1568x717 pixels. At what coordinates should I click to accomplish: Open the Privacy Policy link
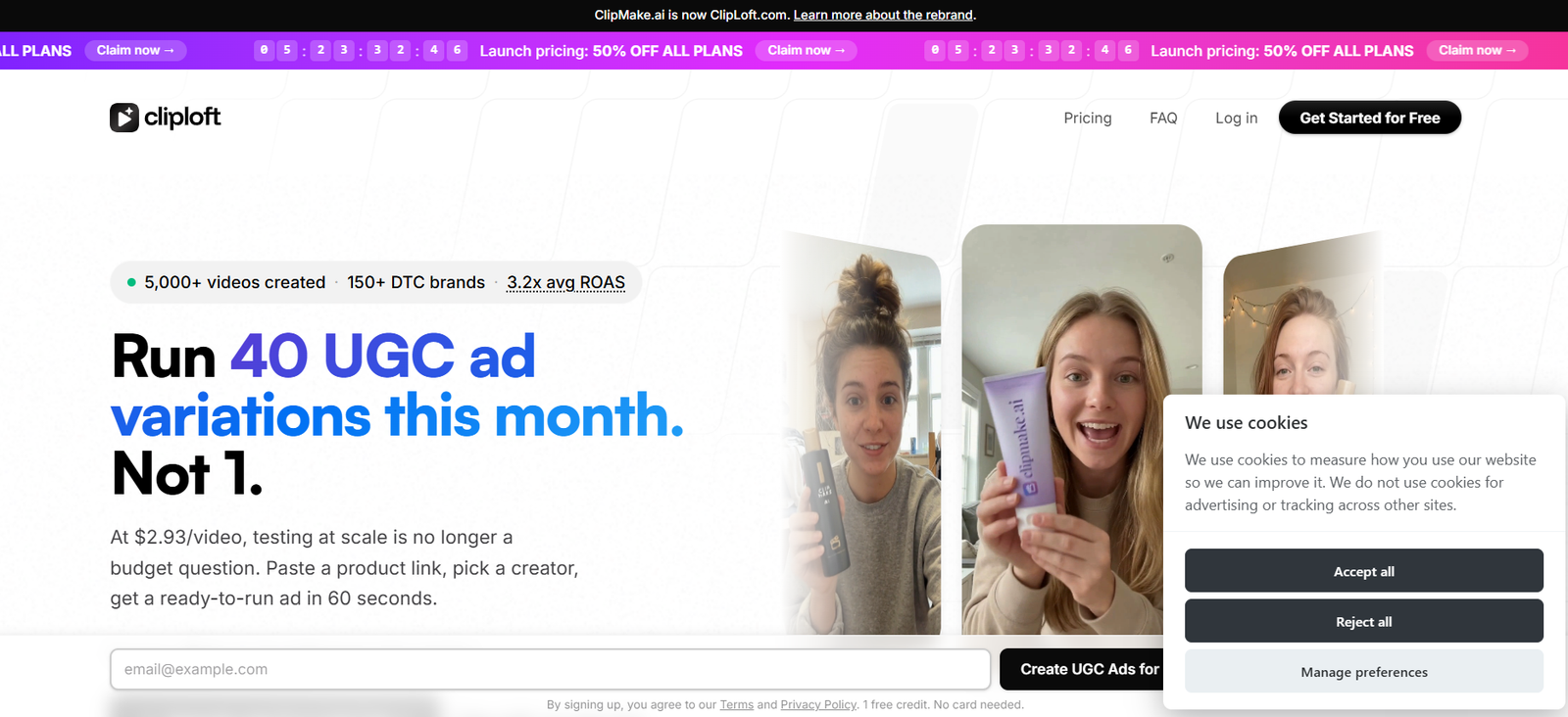pos(818,704)
